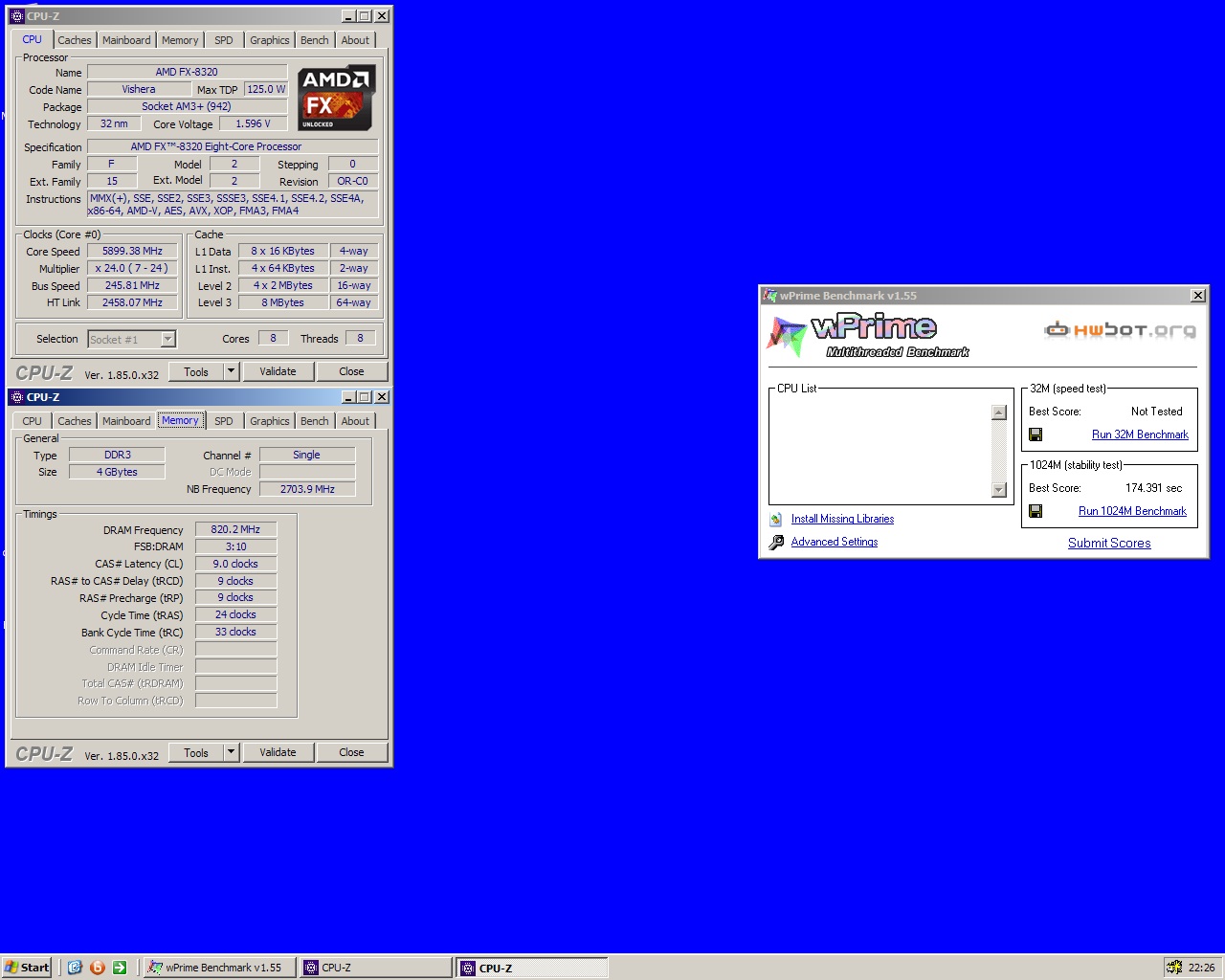Open SPD tab in lower CPU-Z window
The image size is (1225, 980).
224,421
